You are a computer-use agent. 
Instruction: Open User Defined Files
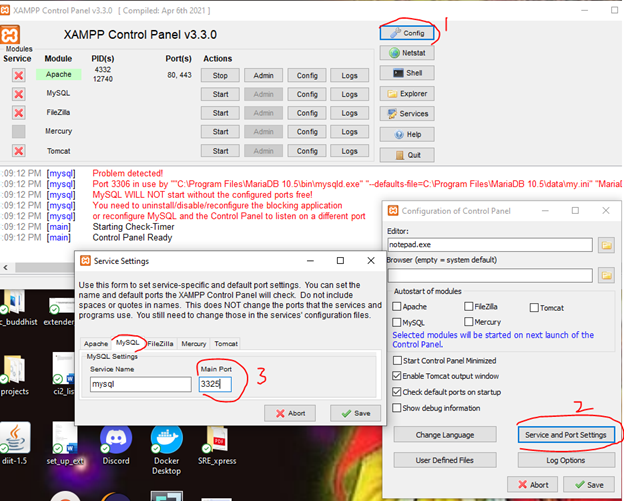pyautogui.click(x=445, y=460)
